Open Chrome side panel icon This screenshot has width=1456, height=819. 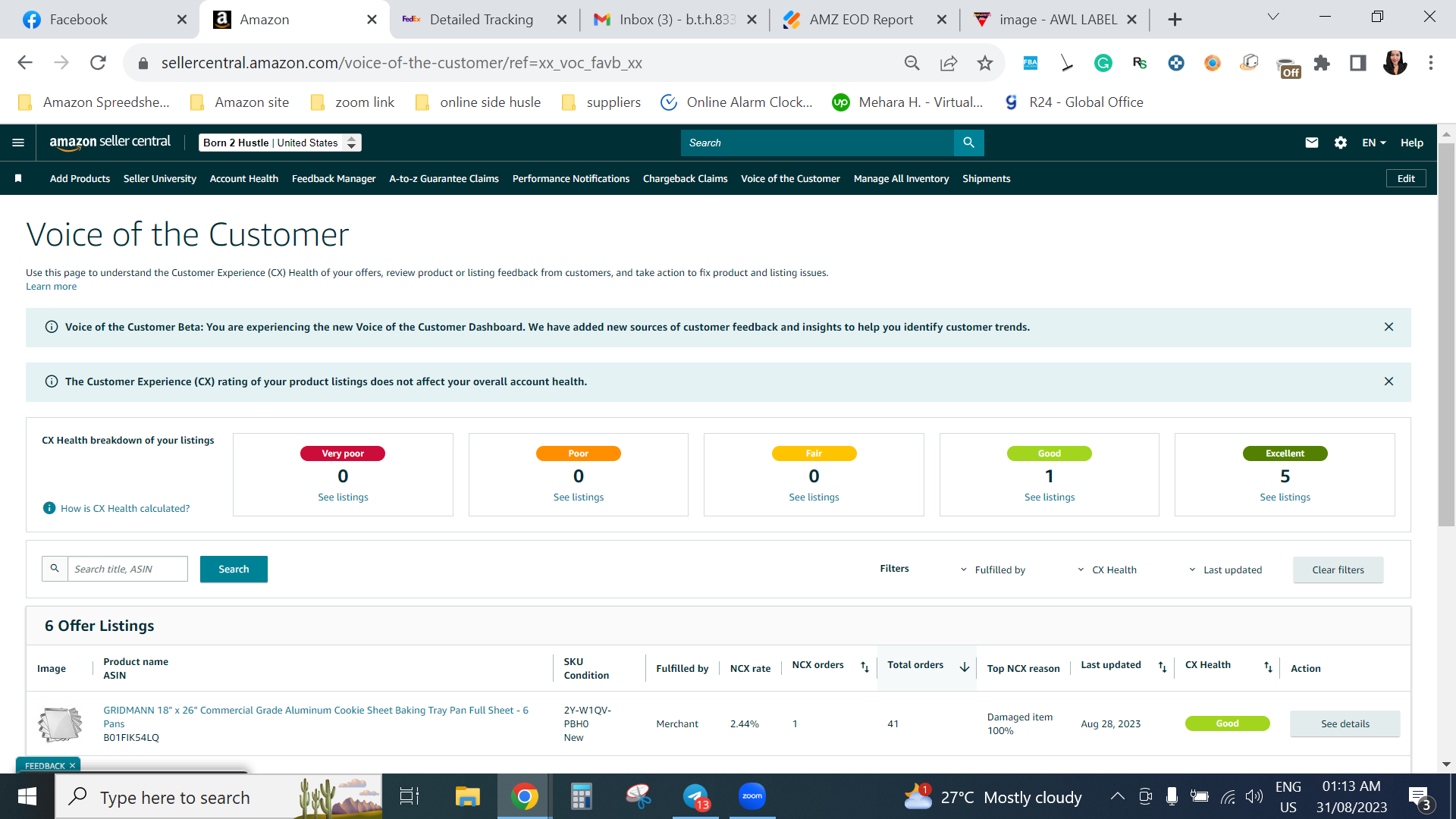coord(1358,63)
